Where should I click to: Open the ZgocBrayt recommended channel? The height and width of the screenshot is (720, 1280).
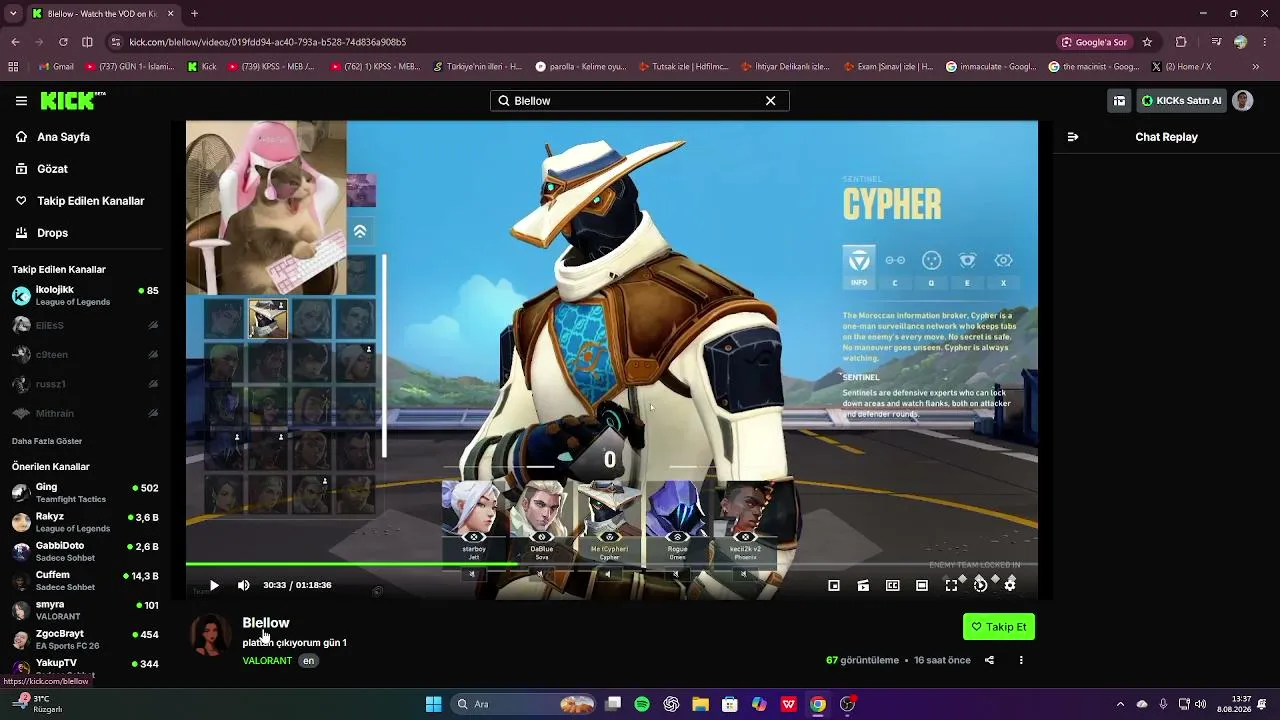click(85, 639)
